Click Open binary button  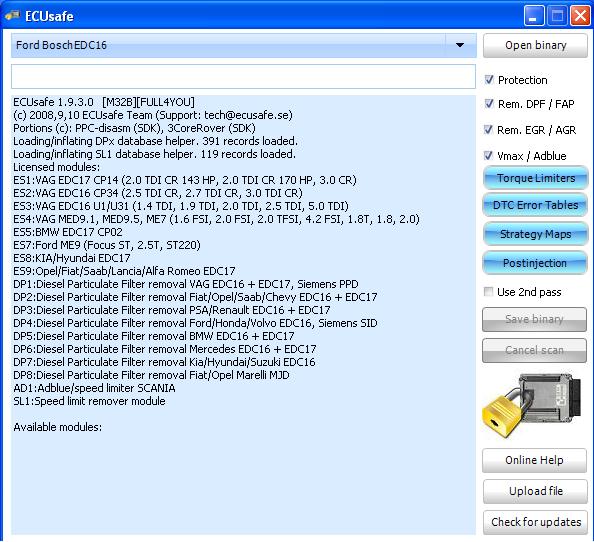click(x=535, y=45)
